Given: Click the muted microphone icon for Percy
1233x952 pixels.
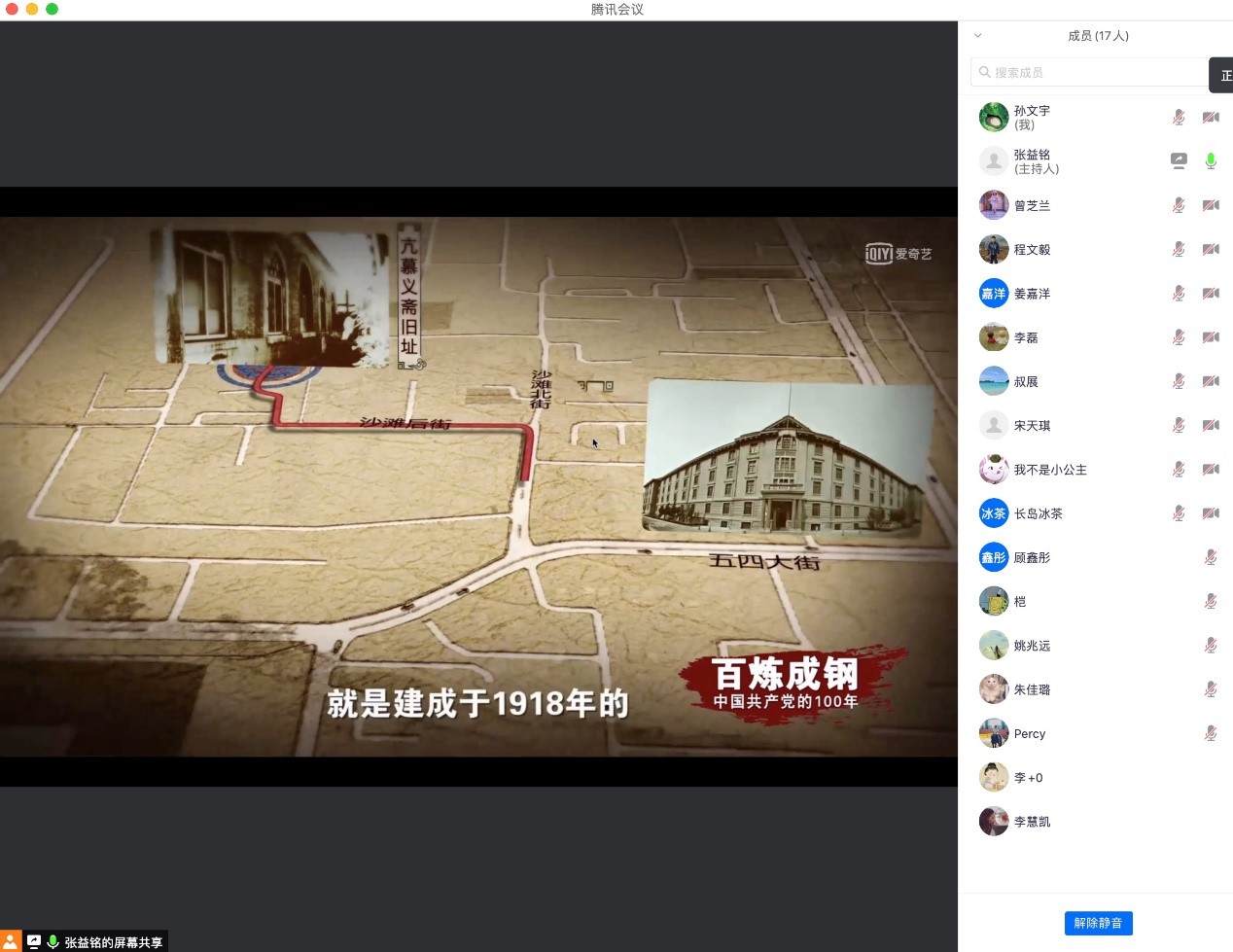Looking at the screenshot, I should pyautogui.click(x=1211, y=733).
